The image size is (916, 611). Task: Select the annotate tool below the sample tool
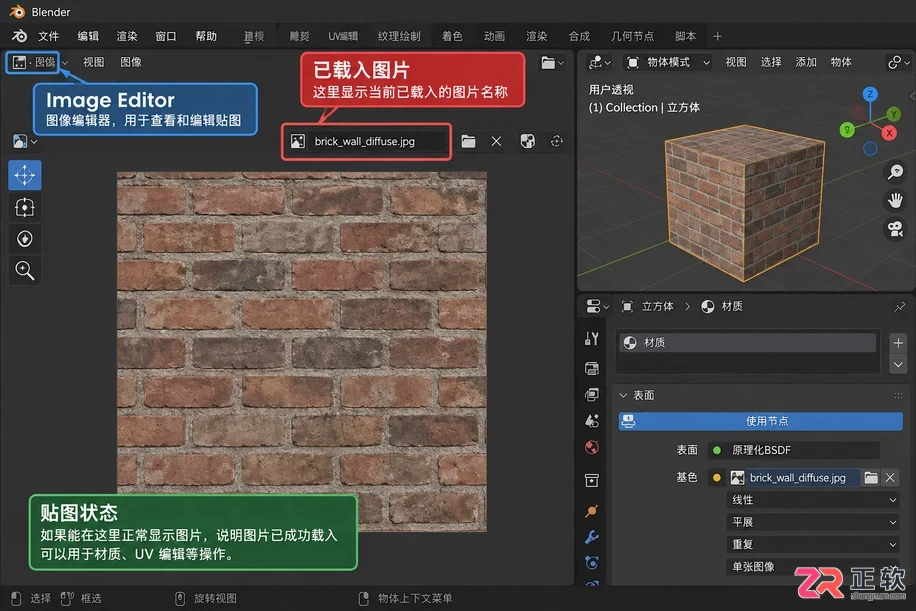tap(25, 238)
